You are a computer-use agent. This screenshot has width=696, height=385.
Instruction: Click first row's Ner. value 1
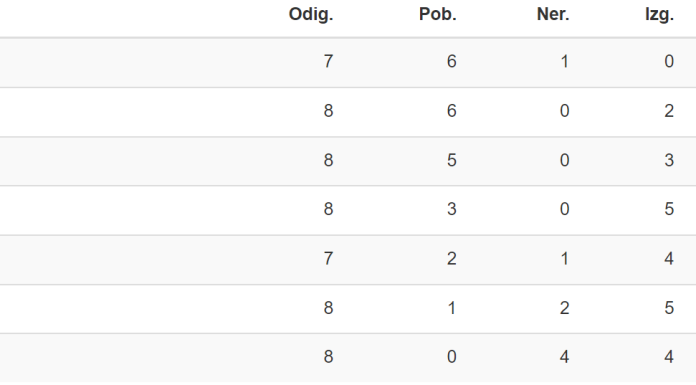tap(564, 61)
